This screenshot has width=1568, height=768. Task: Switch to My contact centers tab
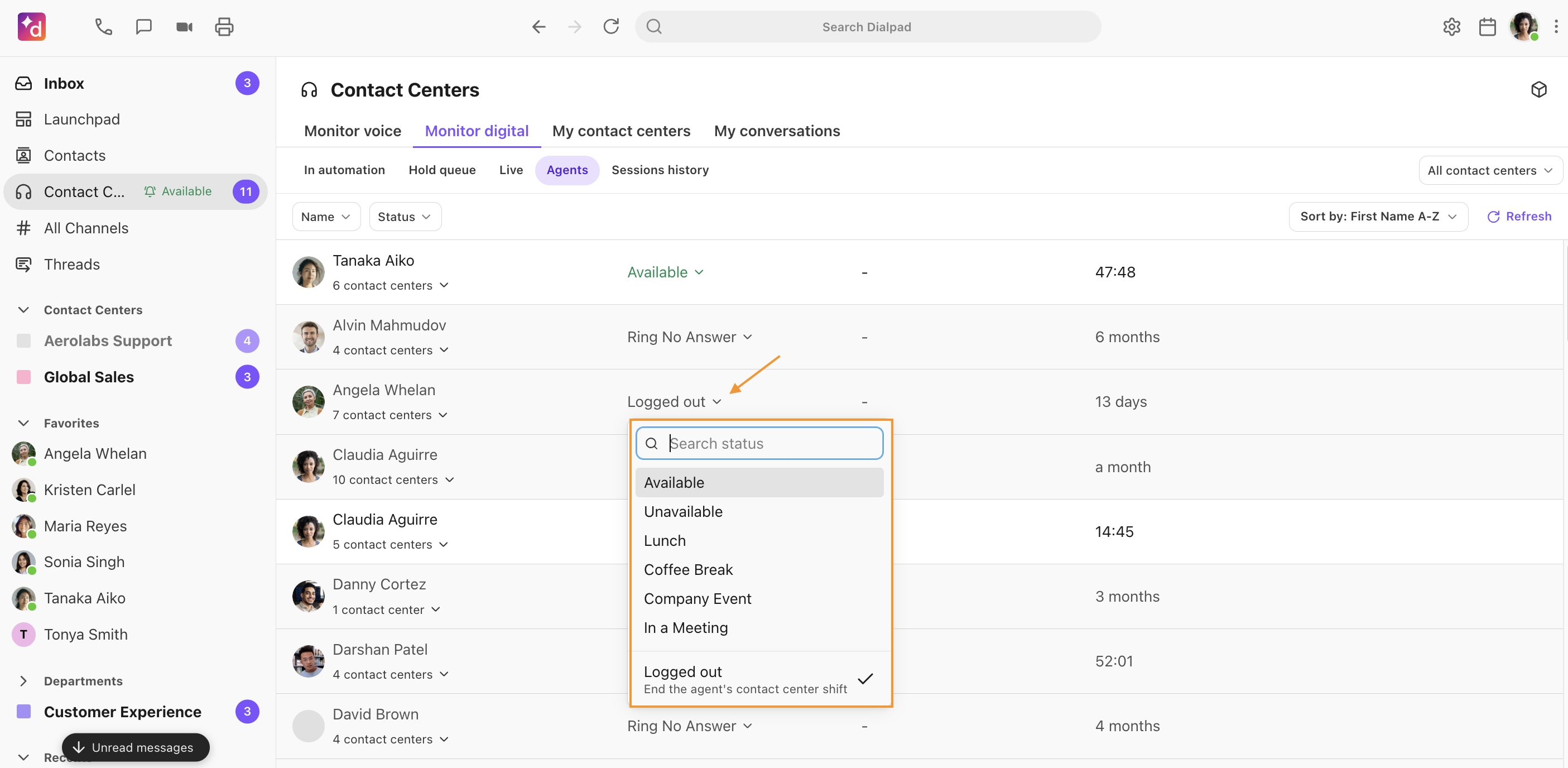[x=621, y=131]
